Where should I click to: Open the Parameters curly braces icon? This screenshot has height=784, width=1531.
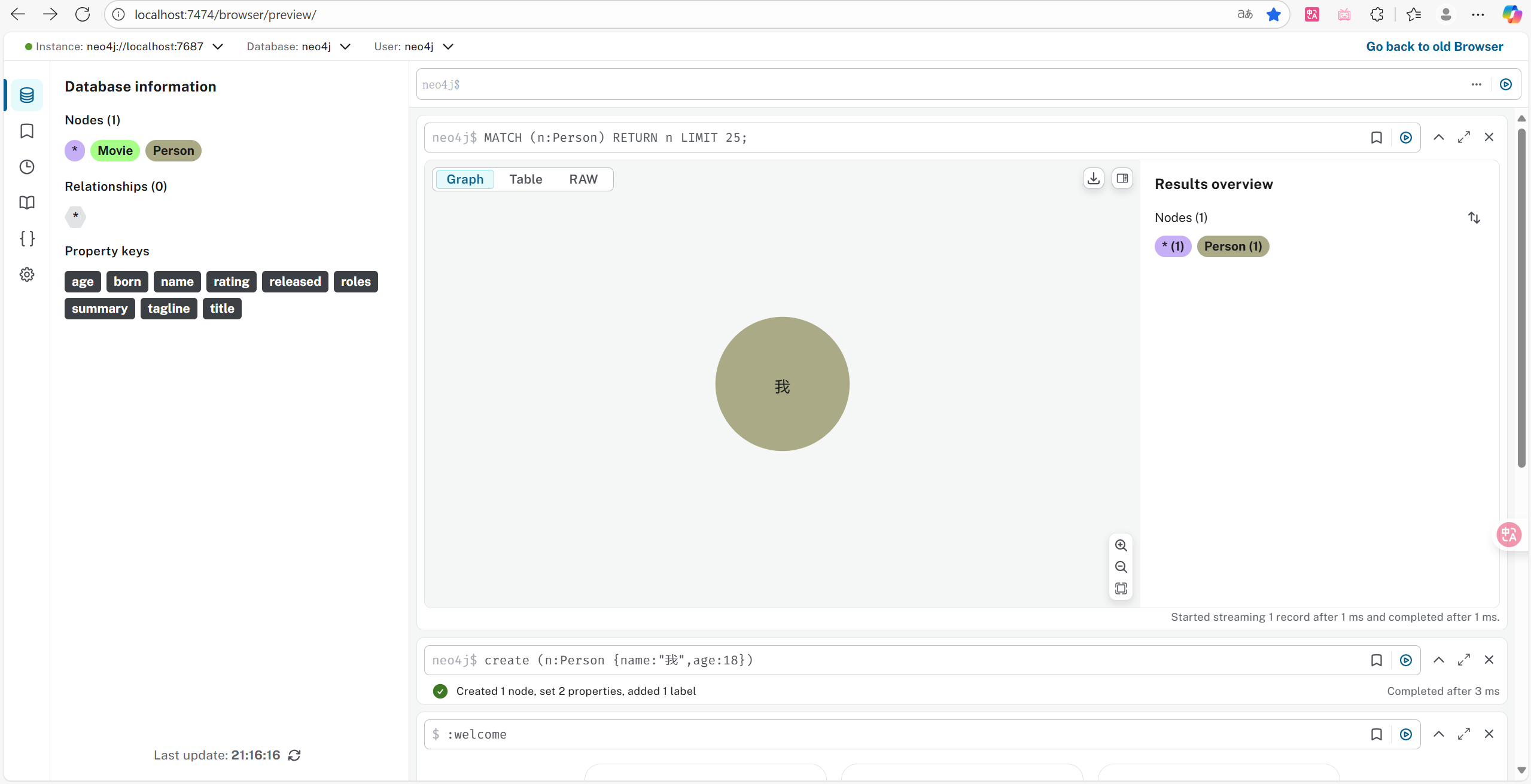click(x=27, y=239)
